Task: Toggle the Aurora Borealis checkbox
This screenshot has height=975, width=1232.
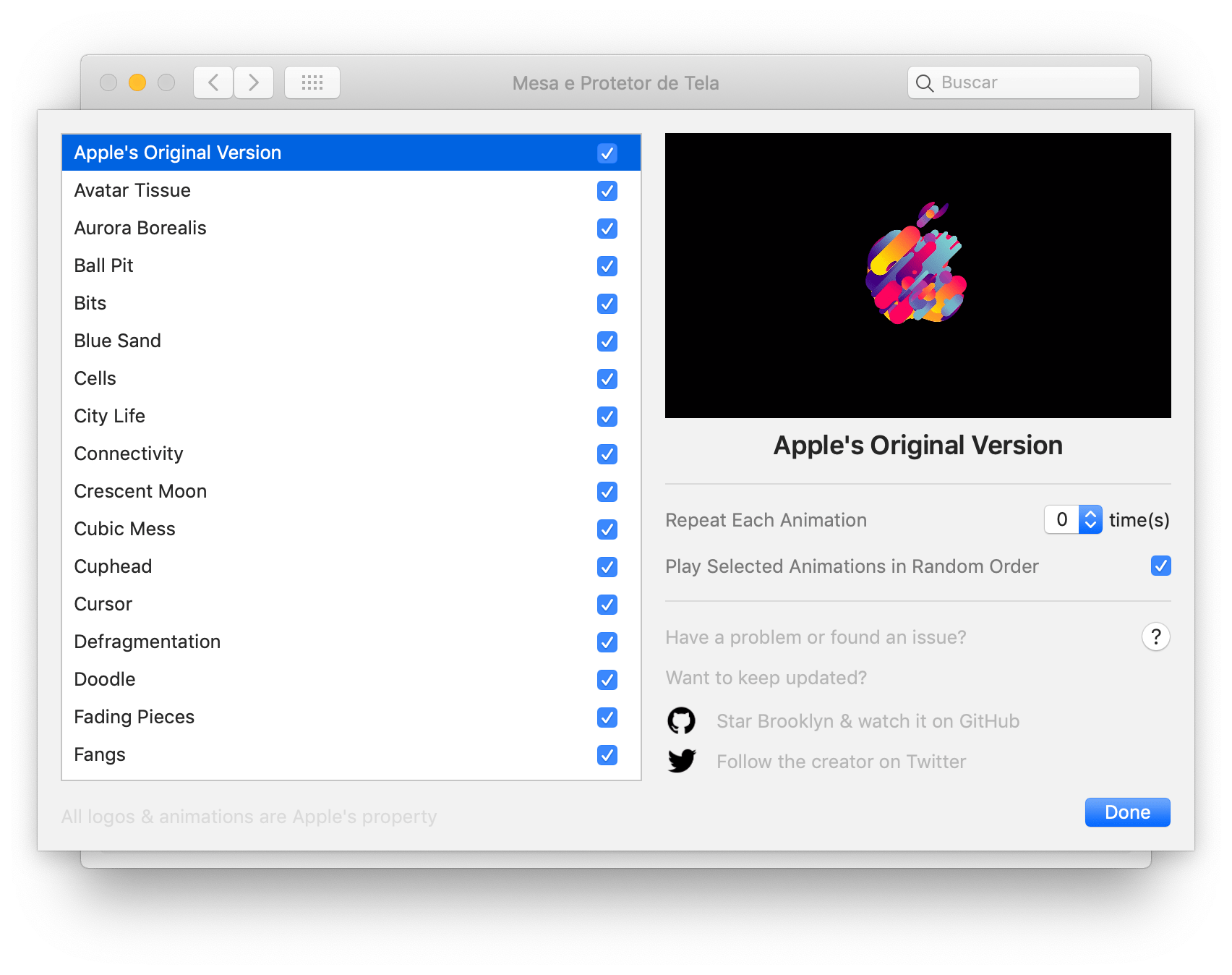Action: click(x=607, y=229)
